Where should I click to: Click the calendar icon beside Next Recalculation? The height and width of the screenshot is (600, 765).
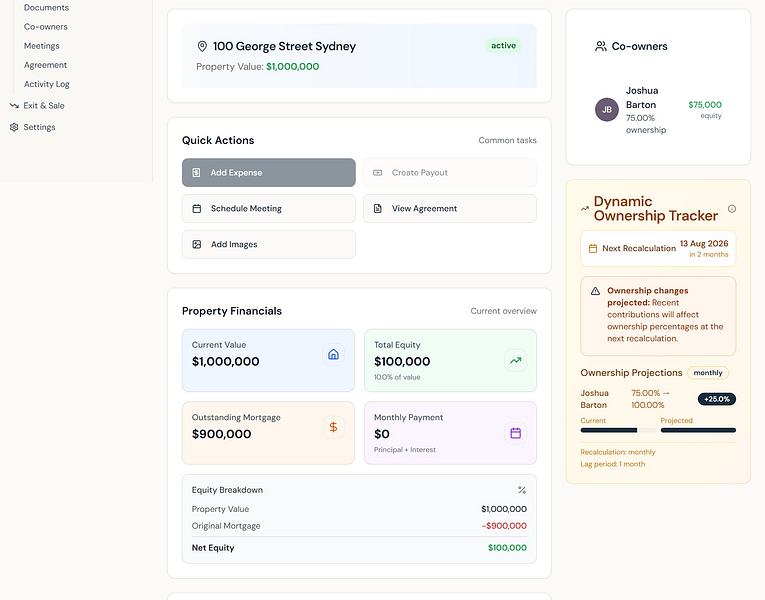point(593,248)
